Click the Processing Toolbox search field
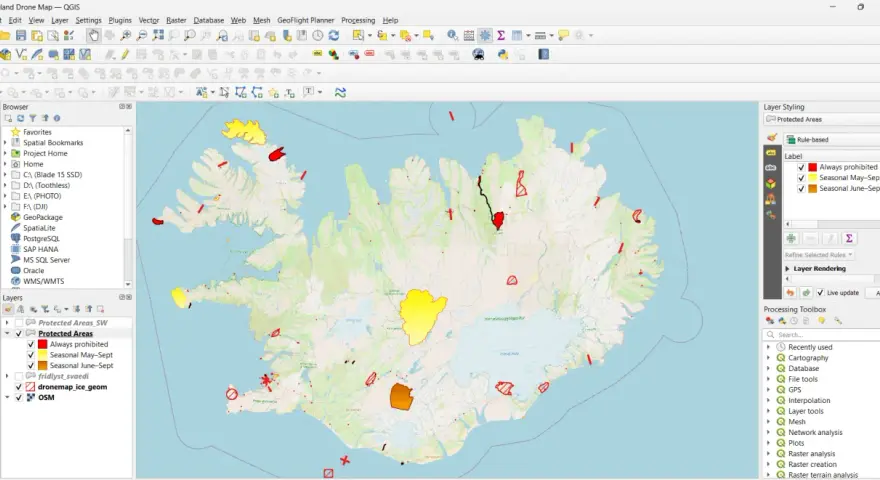 822,335
